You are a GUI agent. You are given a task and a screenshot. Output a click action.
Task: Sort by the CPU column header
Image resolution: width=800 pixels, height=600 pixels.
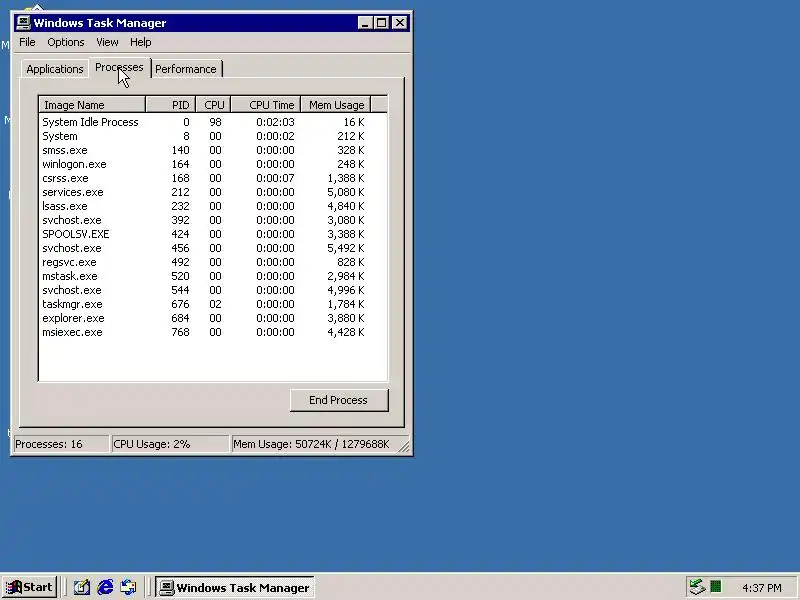coord(214,105)
